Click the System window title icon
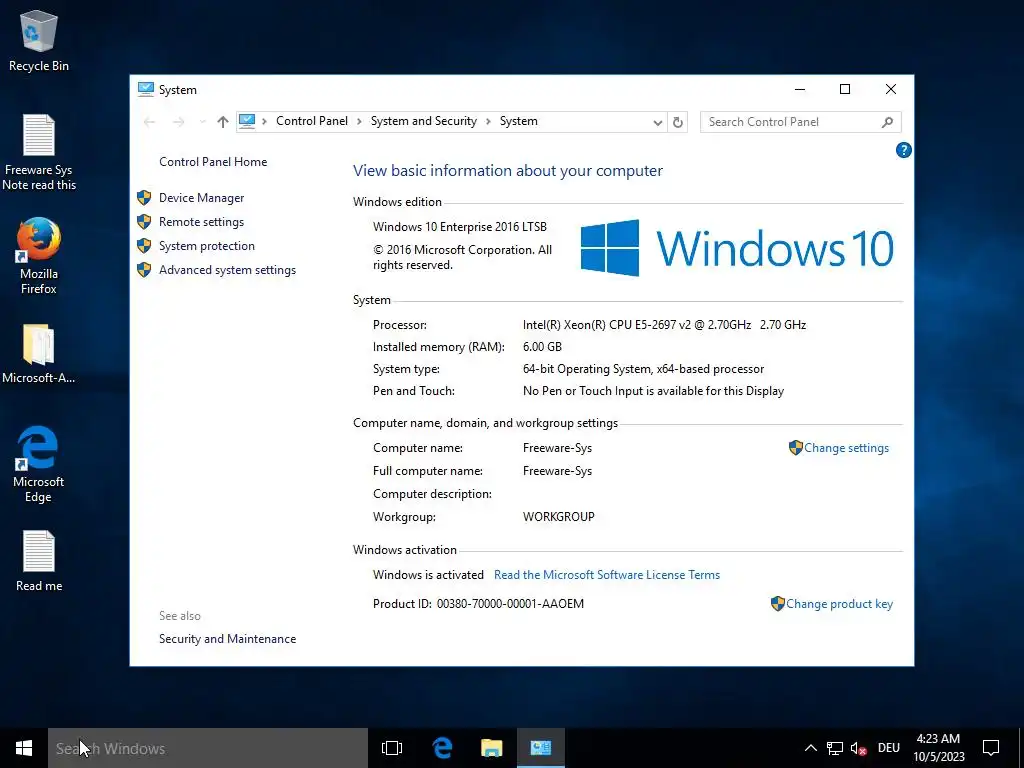Image resolution: width=1024 pixels, height=768 pixels. 146,89
